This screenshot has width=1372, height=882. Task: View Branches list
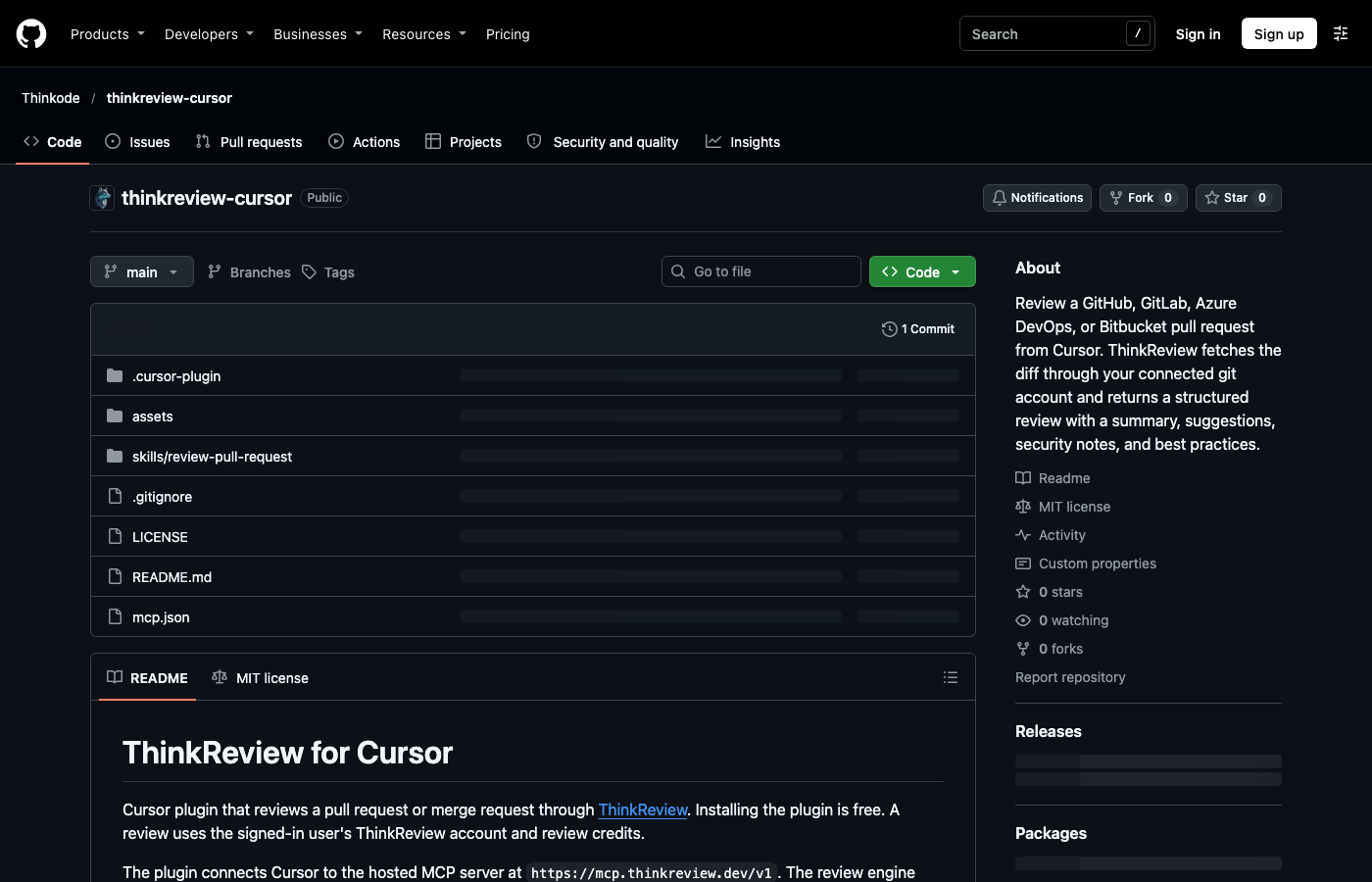click(x=249, y=271)
